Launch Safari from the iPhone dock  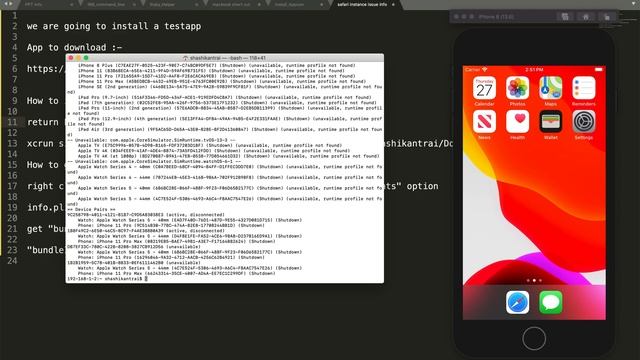(x=518, y=302)
